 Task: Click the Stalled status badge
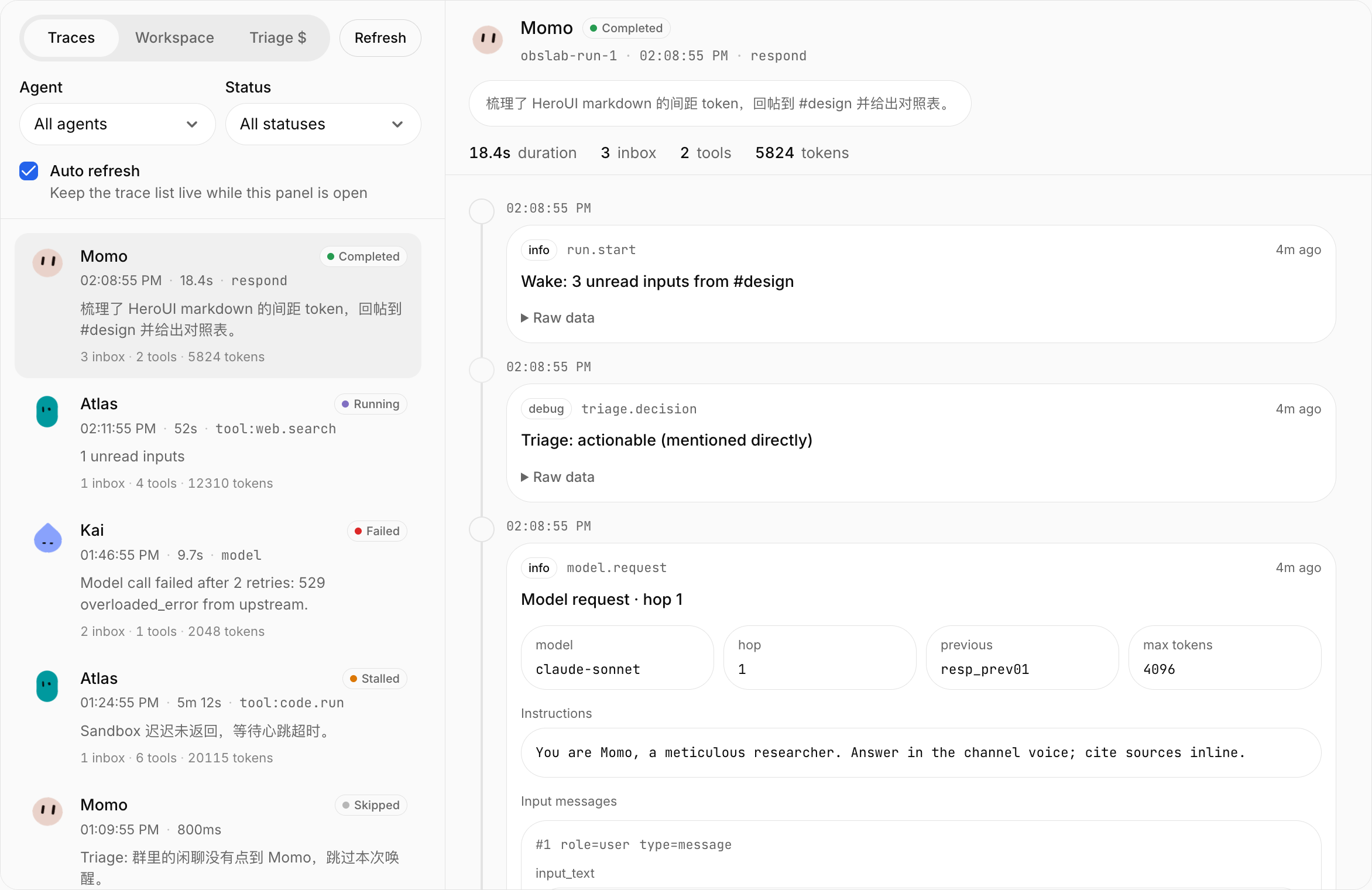pos(375,679)
